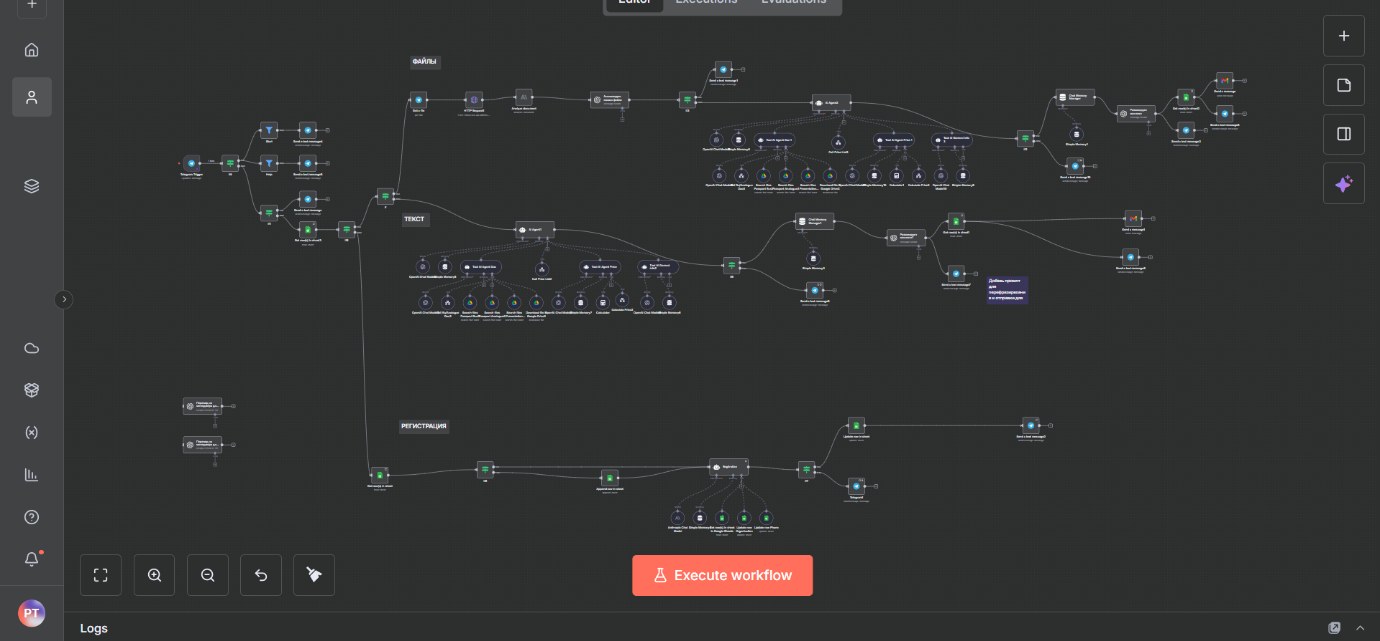Open the cloud icon in the sidebar
Screen dimensions: 1380x641
click(31, 348)
